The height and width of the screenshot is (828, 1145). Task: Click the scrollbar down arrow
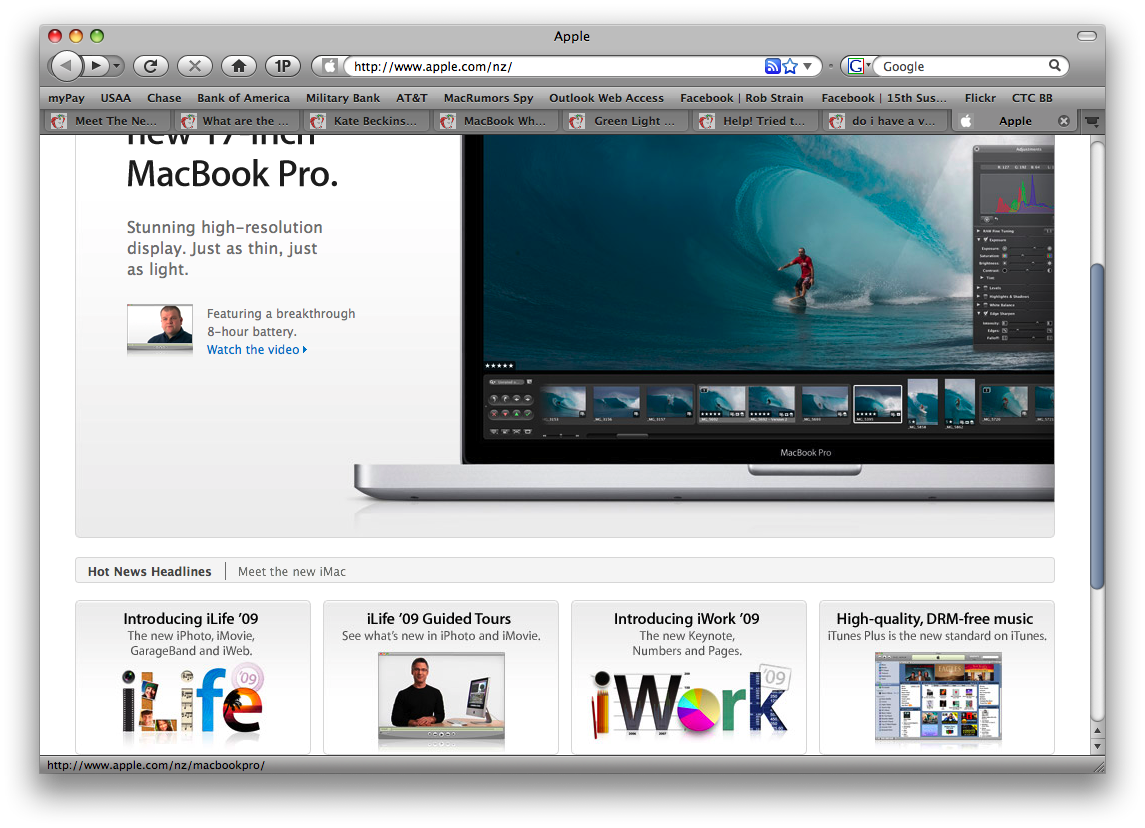click(x=1097, y=746)
